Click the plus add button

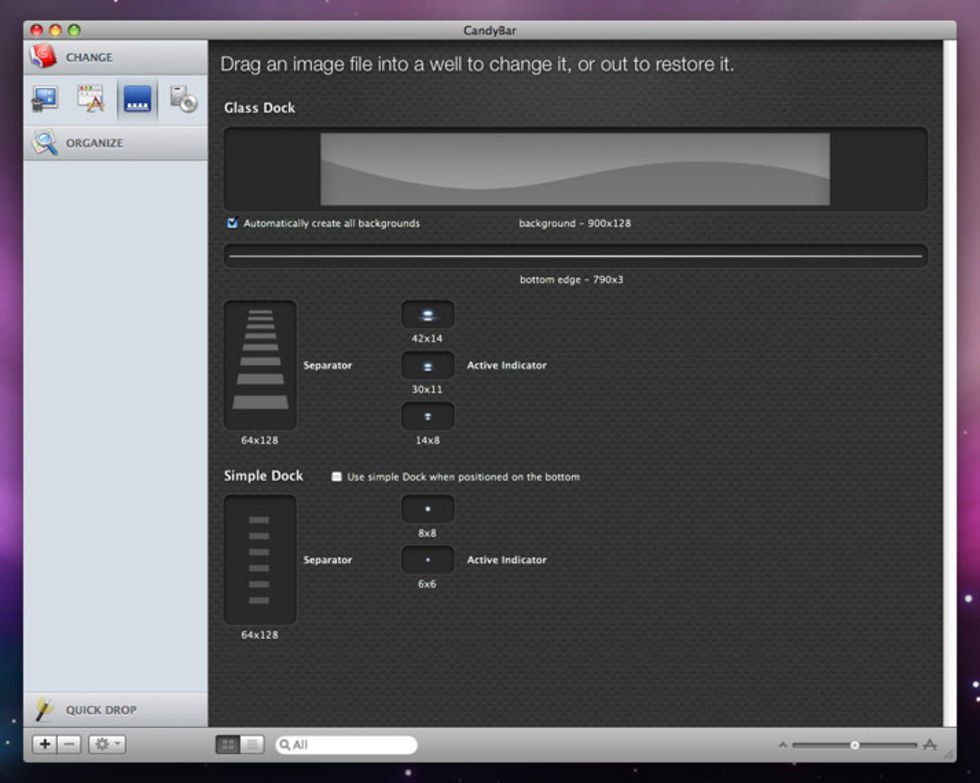coord(45,744)
